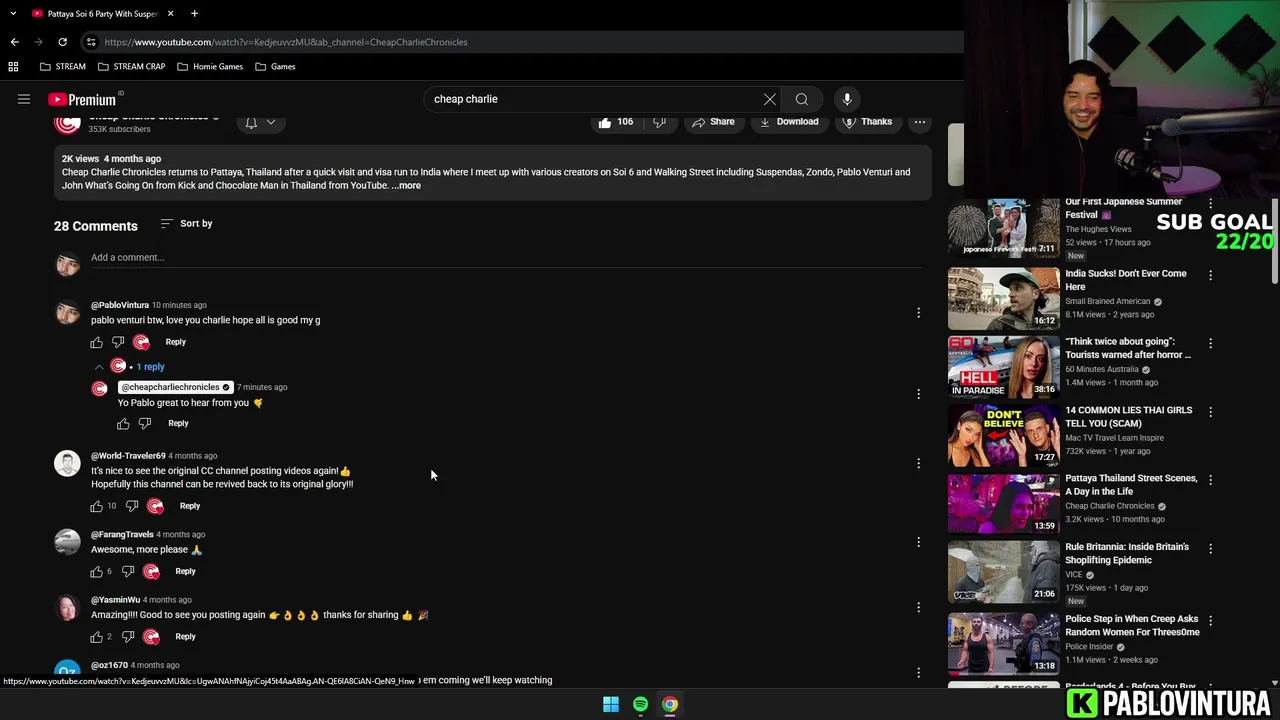This screenshot has width=1280, height=720.
Task: Open @YasminWu profile link
Action: click(x=115, y=600)
